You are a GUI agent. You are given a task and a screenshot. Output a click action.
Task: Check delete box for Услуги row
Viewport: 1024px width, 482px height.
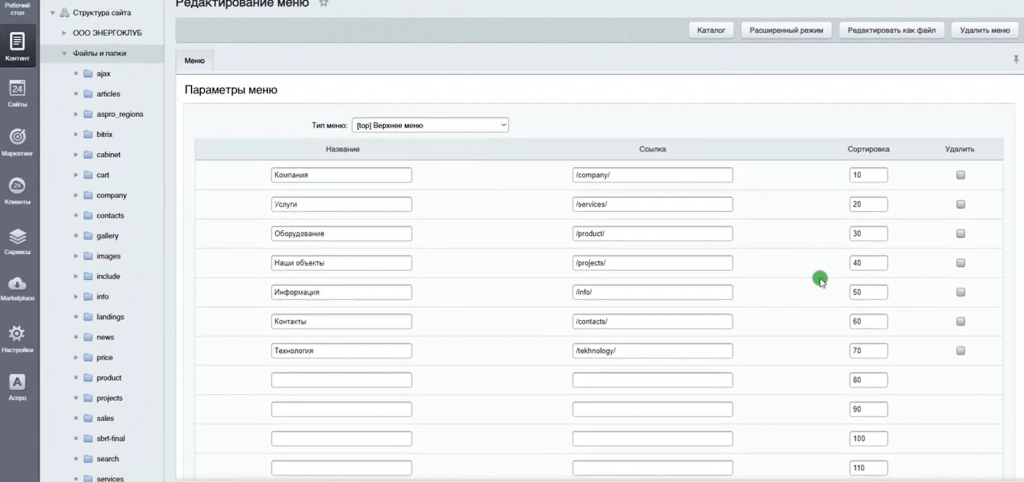960,204
